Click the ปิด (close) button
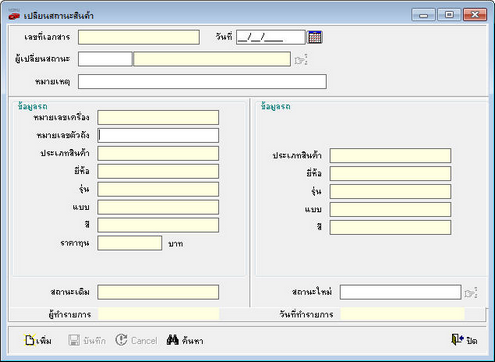495x362 pixels. [464, 340]
